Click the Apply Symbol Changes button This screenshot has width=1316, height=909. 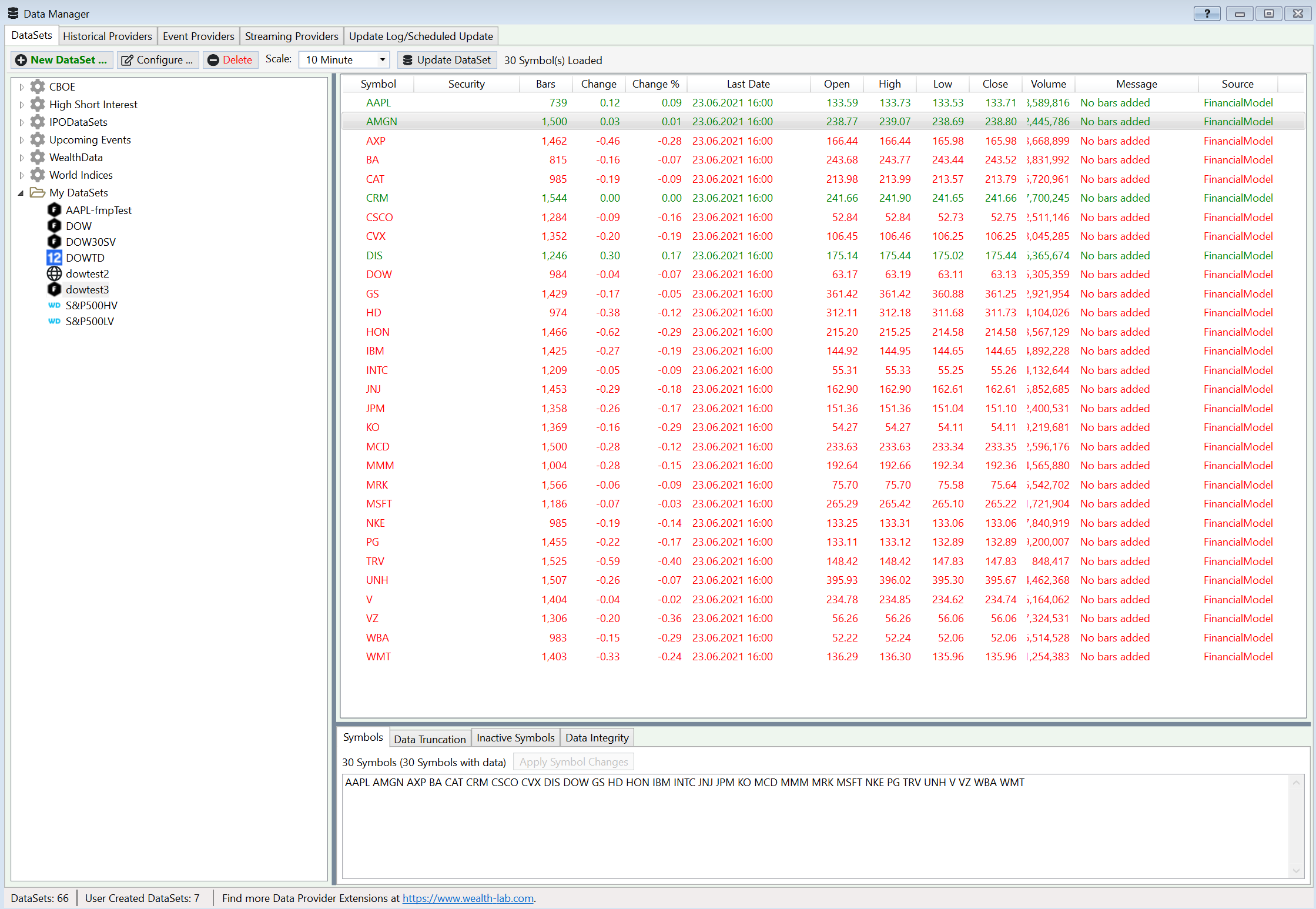[x=573, y=761]
